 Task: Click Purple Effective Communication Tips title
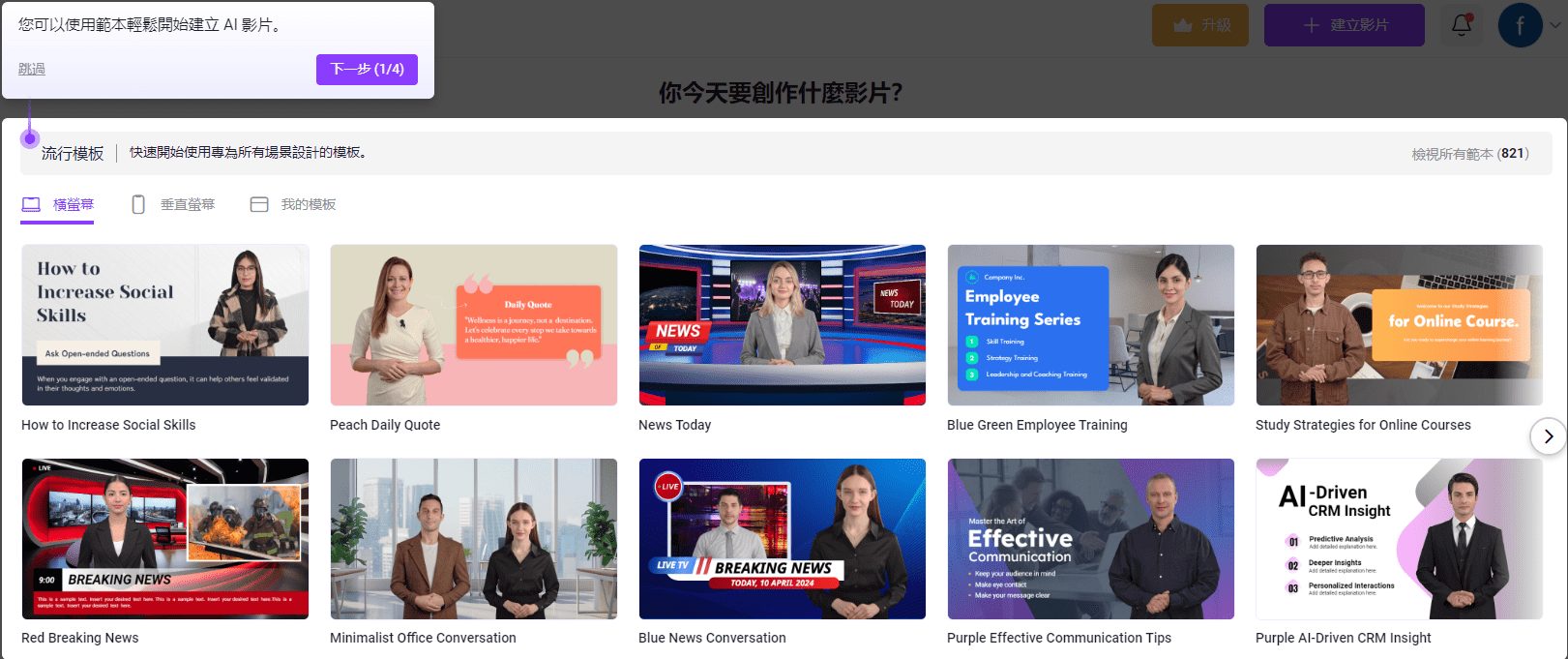(x=1059, y=638)
